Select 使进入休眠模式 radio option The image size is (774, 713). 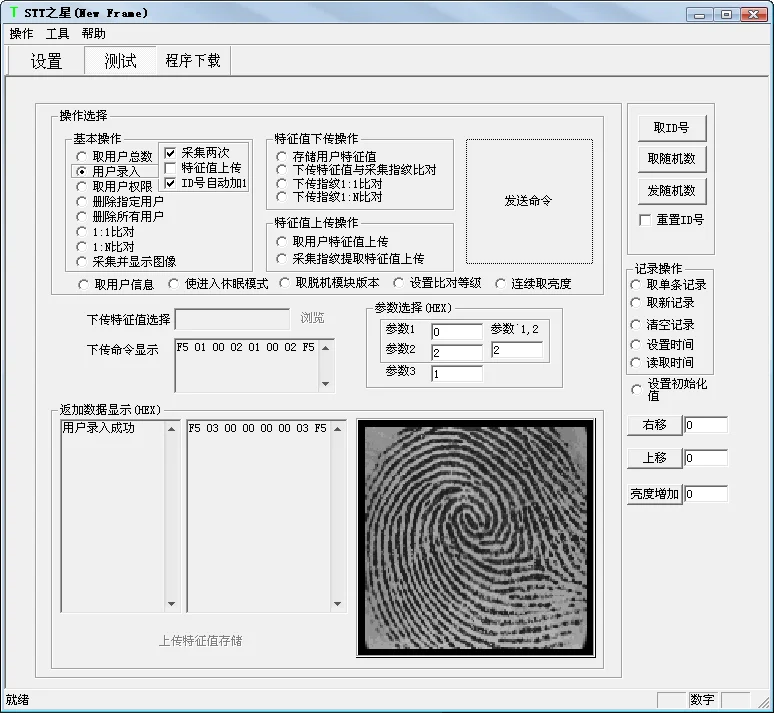coord(218,284)
